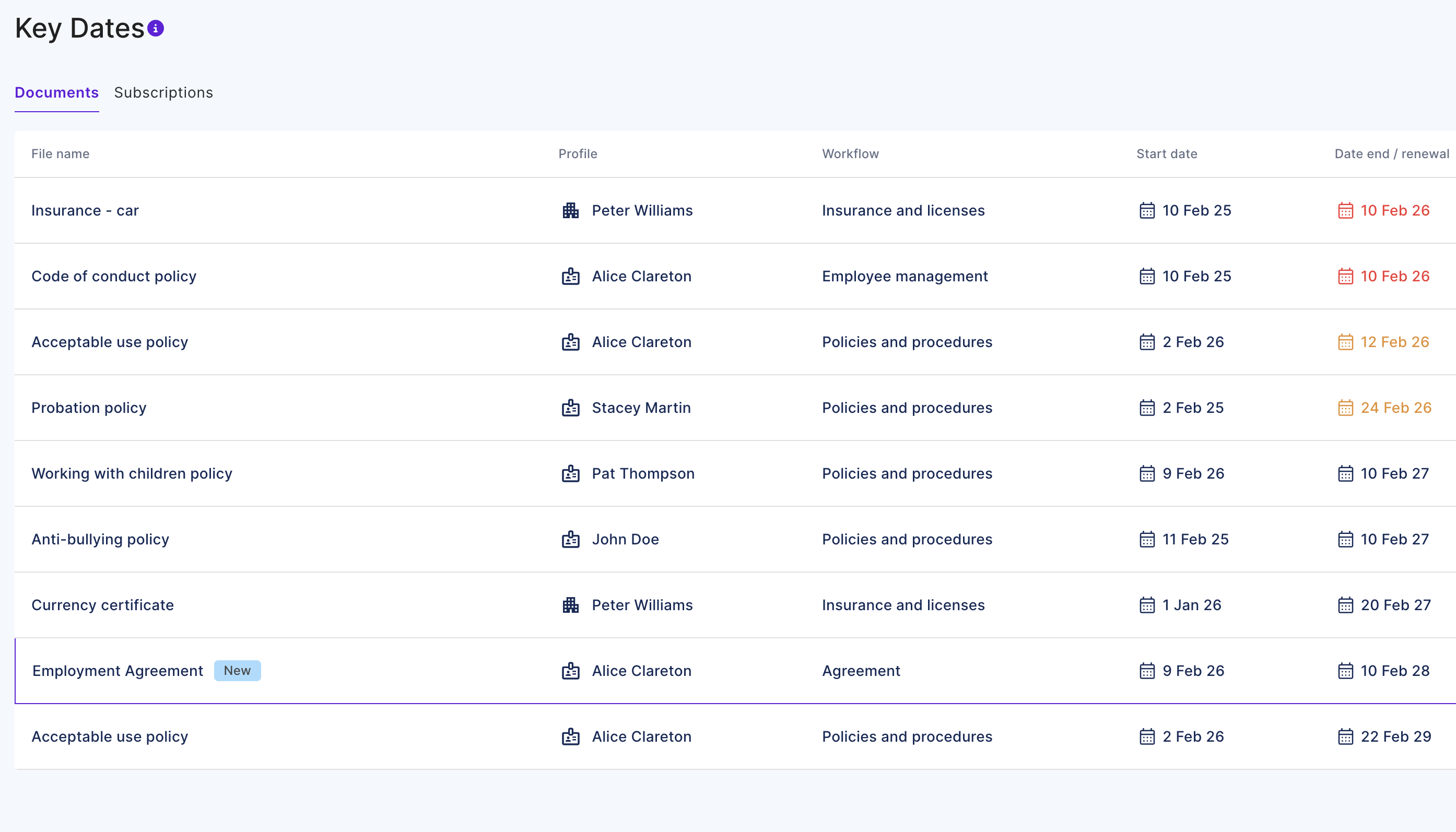This screenshot has height=832, width=1456.
Task: Click the Workflow column header
Action: (x=850, y=153)
